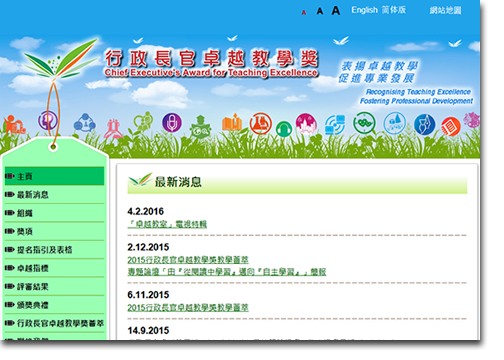This screenshot has width=504, height=360.
Task: Select the smallest font size A
Action: (304, 12)
